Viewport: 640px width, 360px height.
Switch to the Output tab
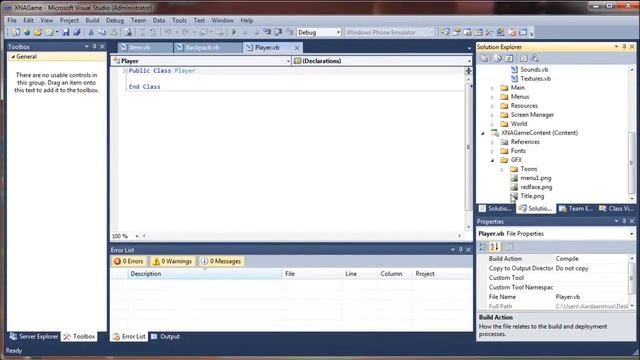165,337
